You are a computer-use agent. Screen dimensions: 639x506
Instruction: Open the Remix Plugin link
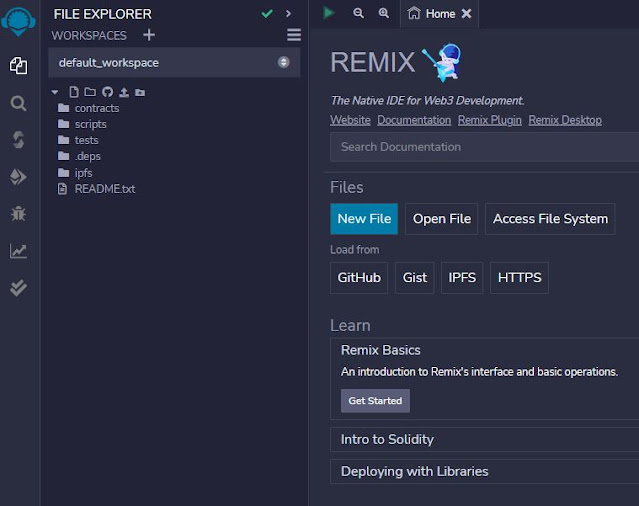(x=489, y=120)
